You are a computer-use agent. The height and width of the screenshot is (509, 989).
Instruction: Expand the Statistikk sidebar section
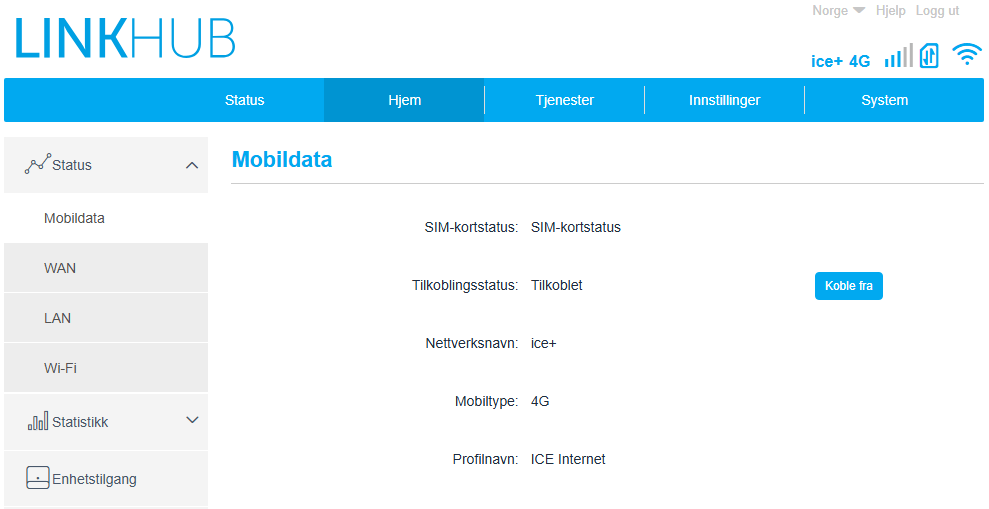pos(192,420)
